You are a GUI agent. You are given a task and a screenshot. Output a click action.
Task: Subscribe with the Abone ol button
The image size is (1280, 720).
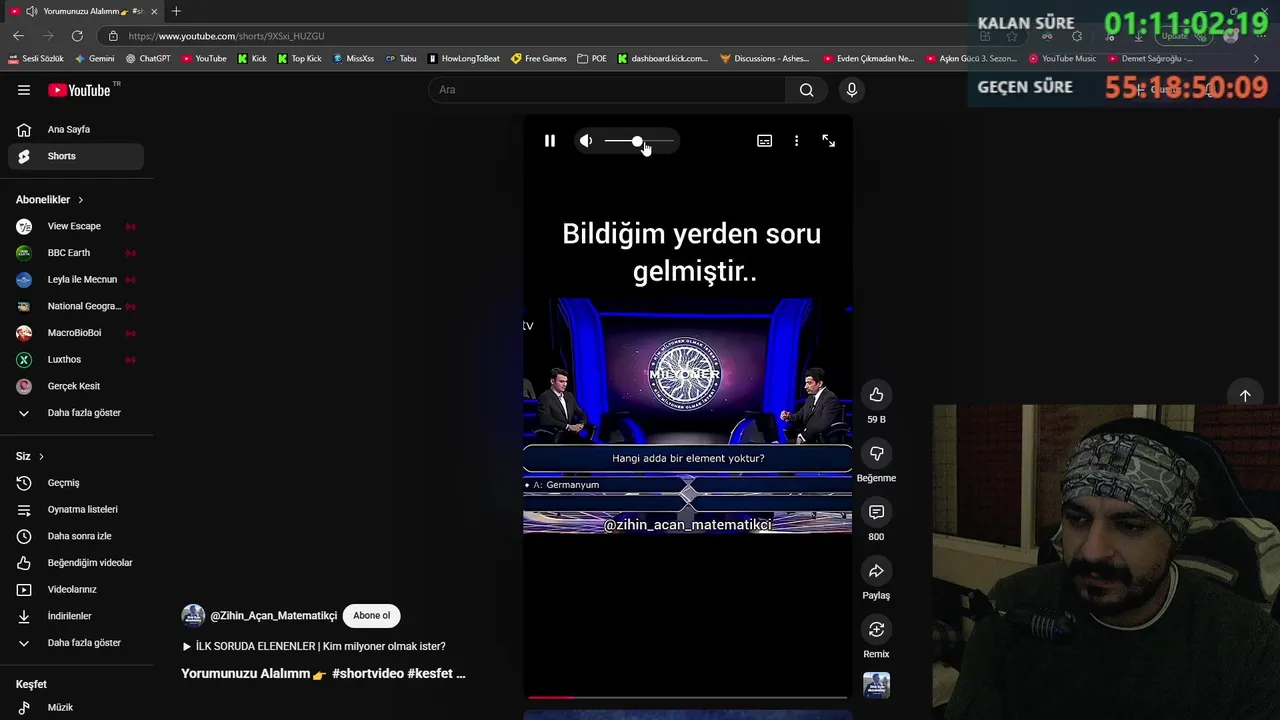pyautogui.click(x=371, y=616)
